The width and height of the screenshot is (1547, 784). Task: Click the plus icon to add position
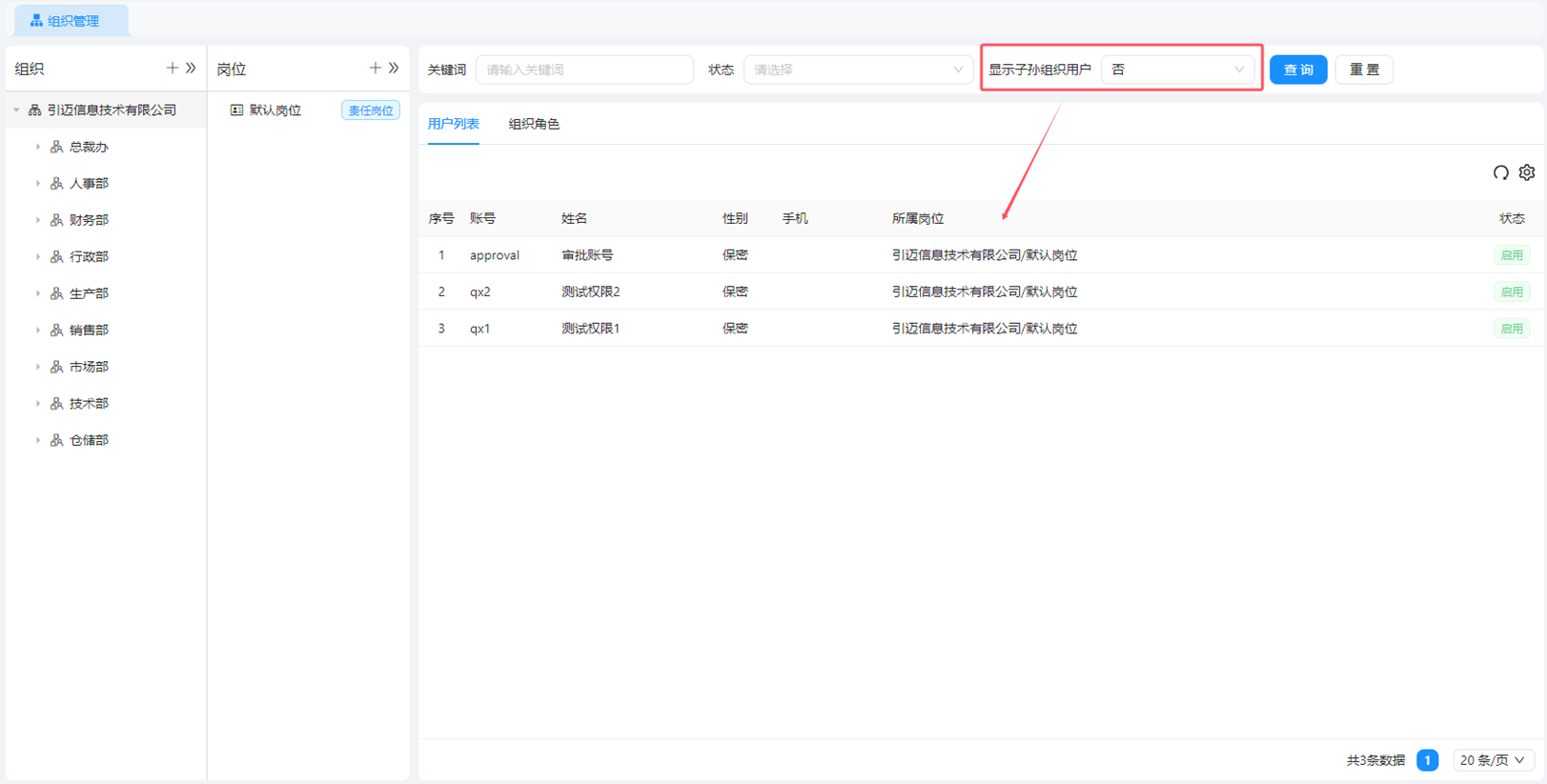[375, 69]
